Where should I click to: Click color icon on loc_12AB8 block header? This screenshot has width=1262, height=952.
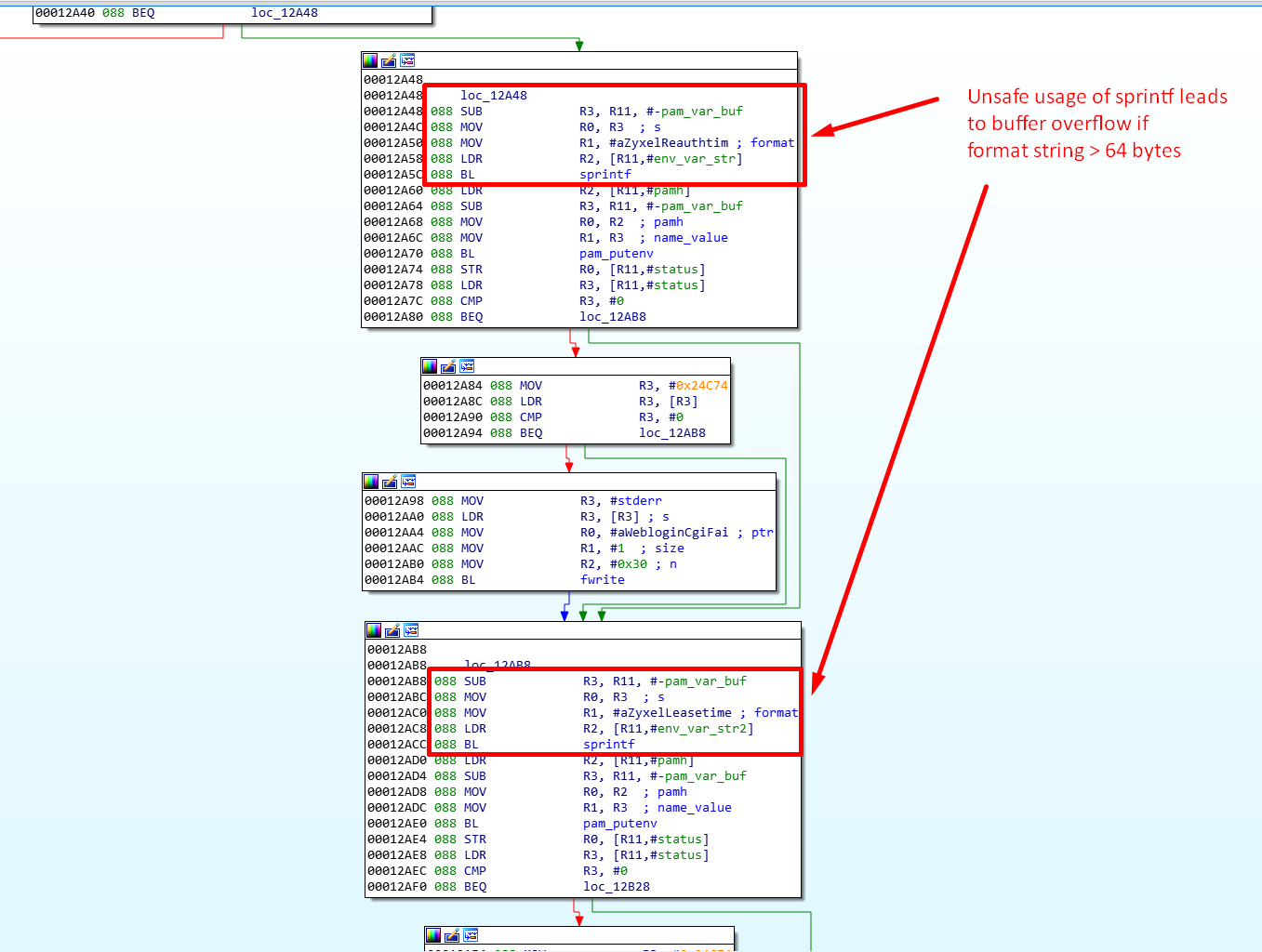tap(374, 630)
